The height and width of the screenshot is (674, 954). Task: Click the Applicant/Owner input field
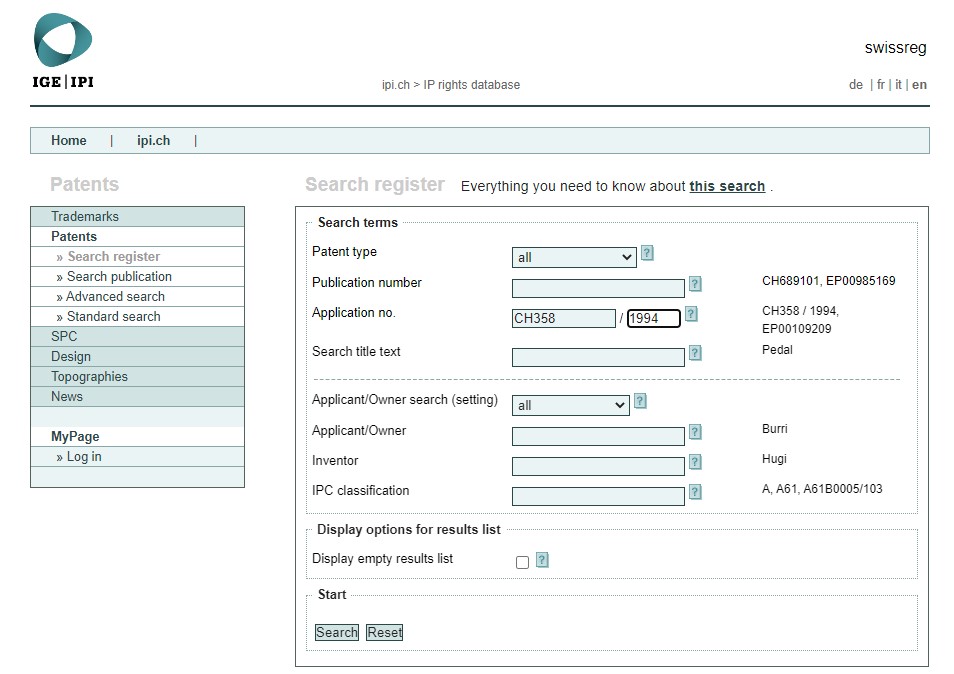click(598, 436)
